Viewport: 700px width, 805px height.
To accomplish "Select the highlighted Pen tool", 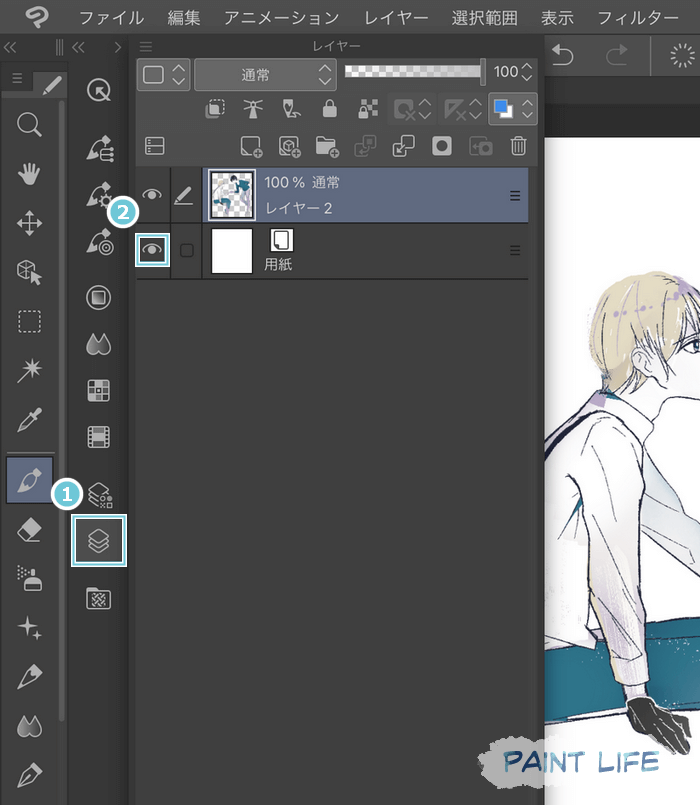I will (29, 480).
